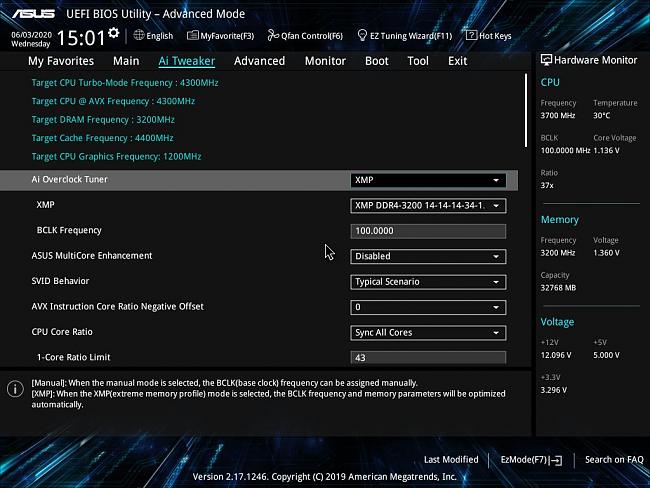Expand the XMP profile DDR4-3200 dropdown
Screen dimensions: 650x488
[x=428, y=206]
